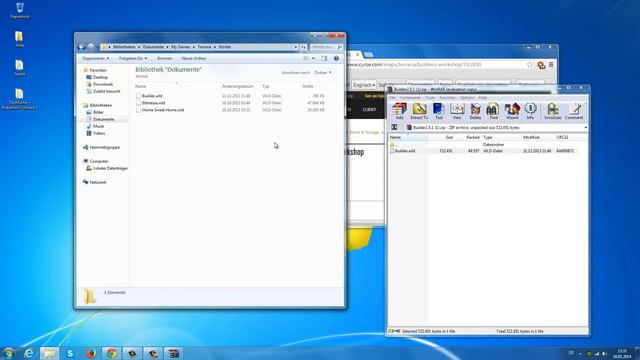The height and width of the screenshot is (360, 640).
Task: Toggle the Explorer preview pane icon
Action: click(324, 59)
